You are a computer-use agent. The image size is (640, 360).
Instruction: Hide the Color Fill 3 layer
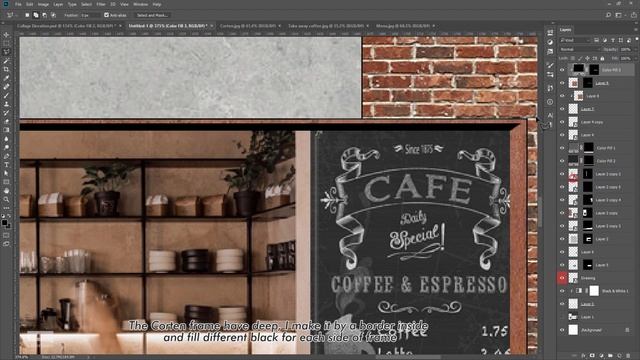pos(562,70)
